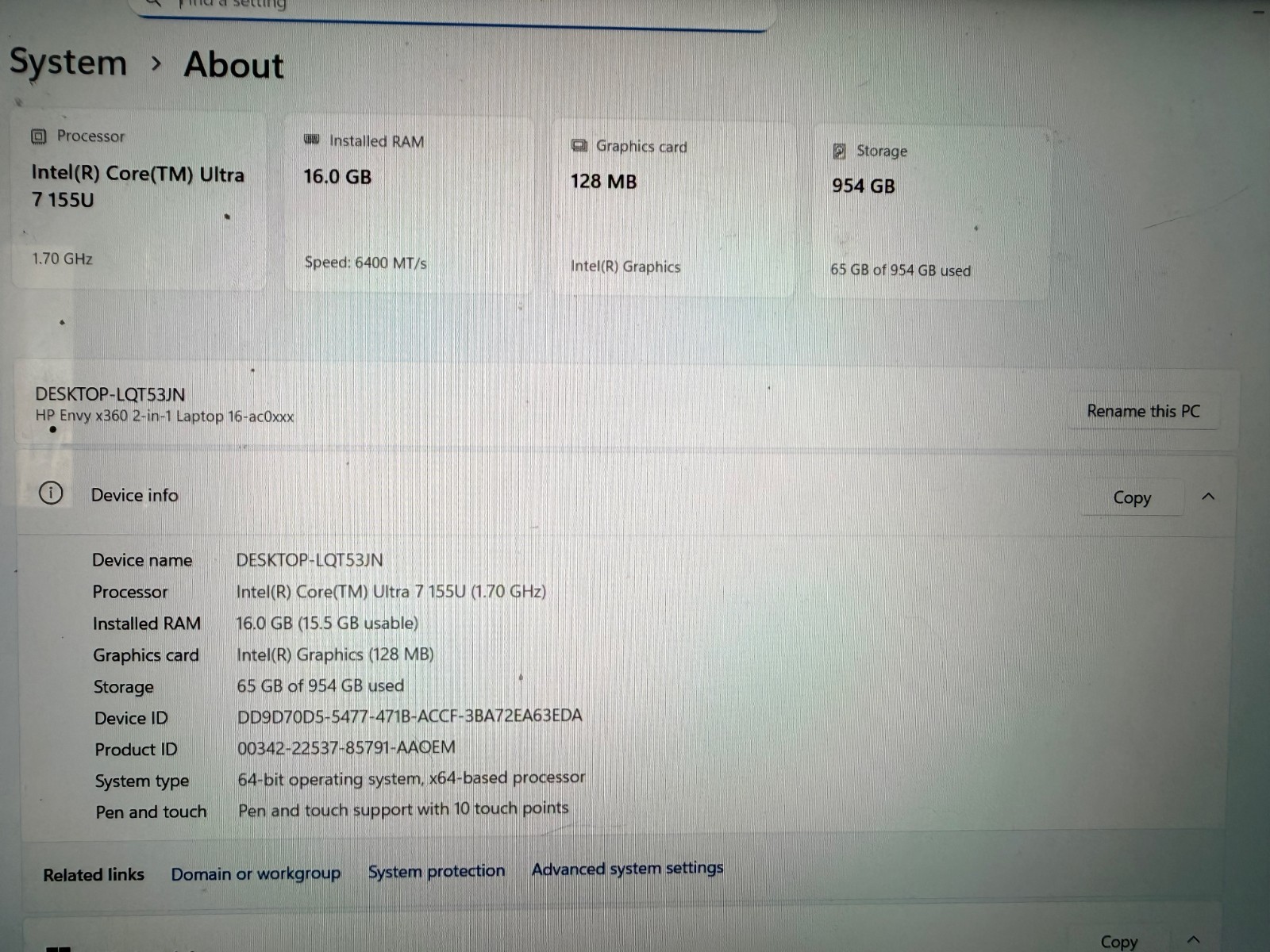1270x952 pixels.
Task: Copy the Device info details
Action: (1132, 498)
